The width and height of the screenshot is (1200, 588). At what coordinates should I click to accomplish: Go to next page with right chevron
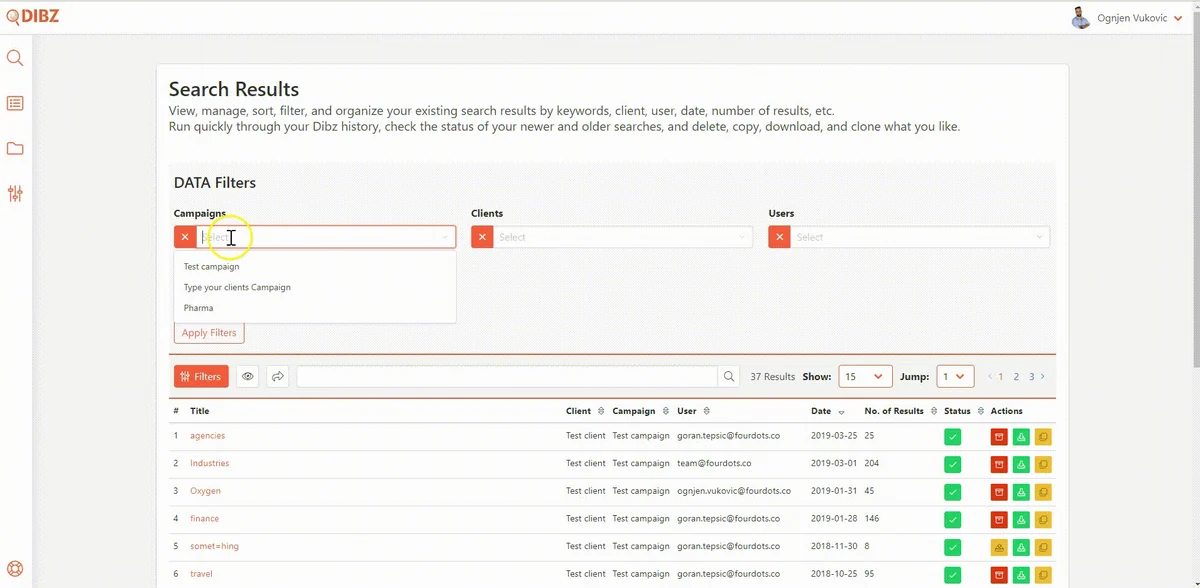1043,377
